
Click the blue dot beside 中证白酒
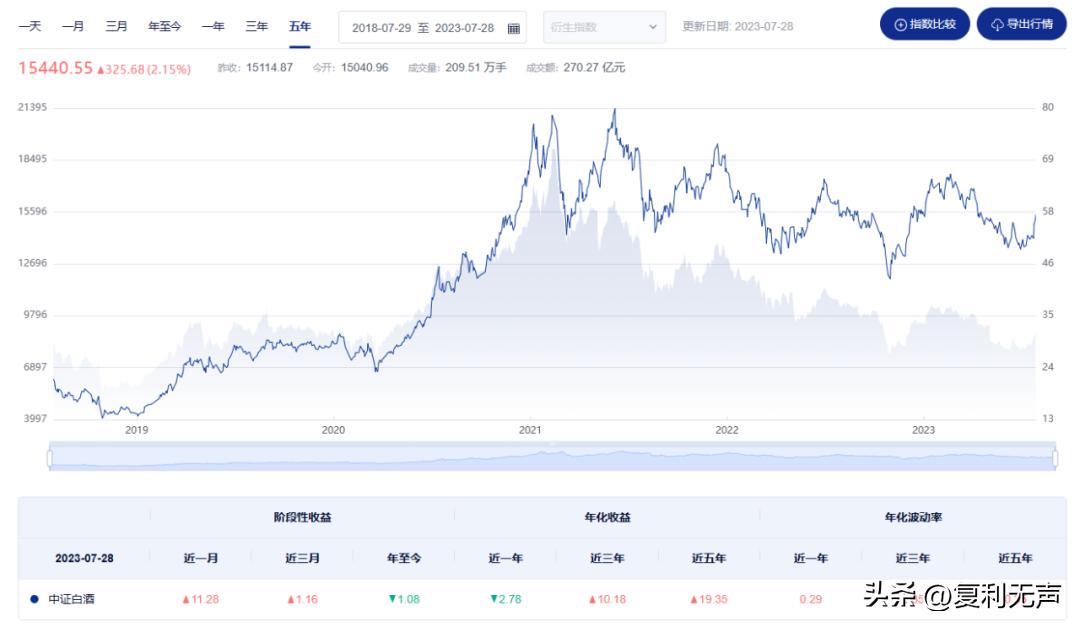pos(34,599)
